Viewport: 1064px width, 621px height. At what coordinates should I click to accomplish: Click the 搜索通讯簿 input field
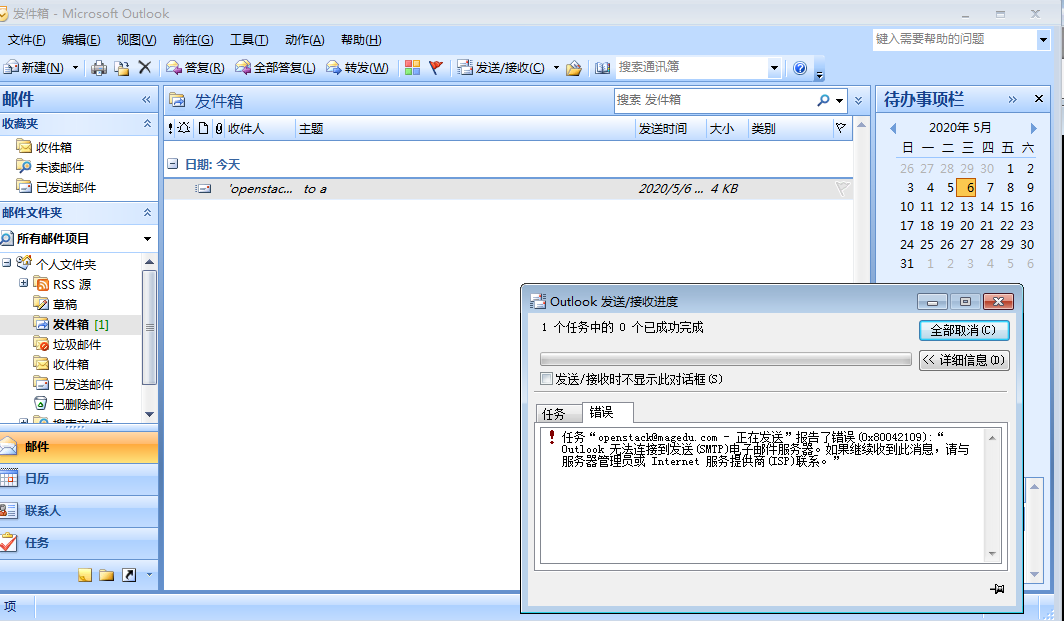point(691,68)
